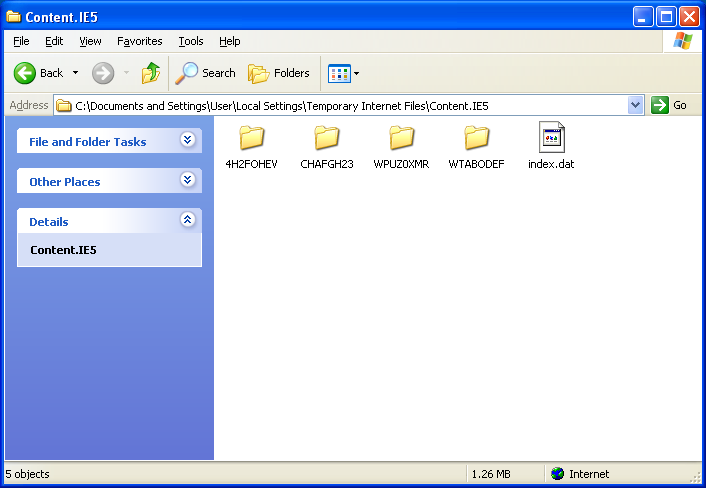This screenshot has height=488, width=706.
Task: Click the Back navigation arrow icon
Action: tap(25, 73)
